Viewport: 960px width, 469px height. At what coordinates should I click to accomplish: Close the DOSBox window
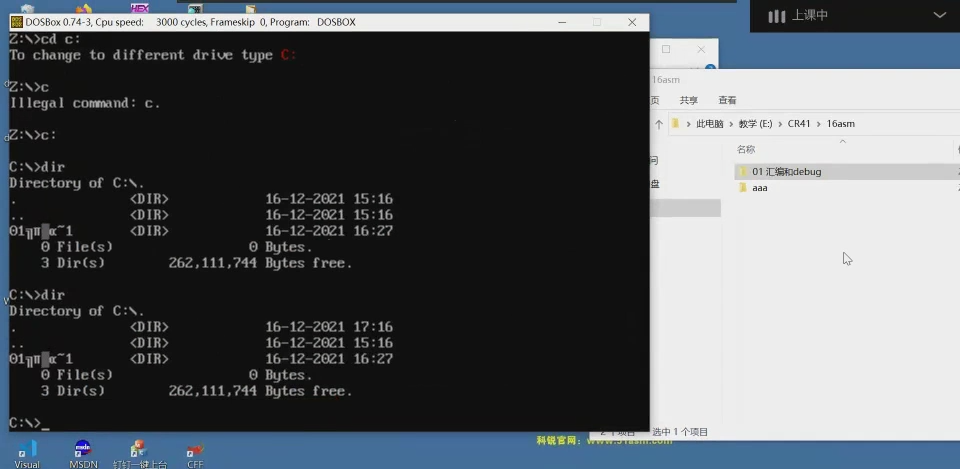(x=632, y=22)
